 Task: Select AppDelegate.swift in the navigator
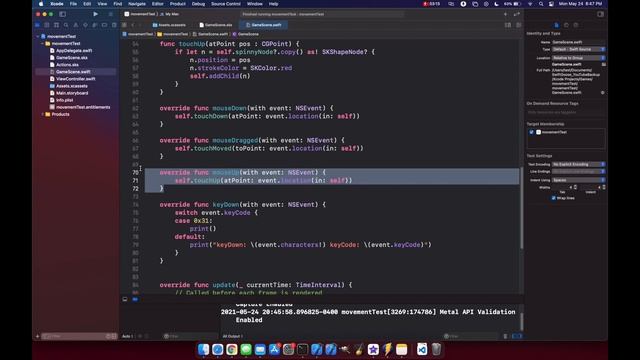(74, 51)
